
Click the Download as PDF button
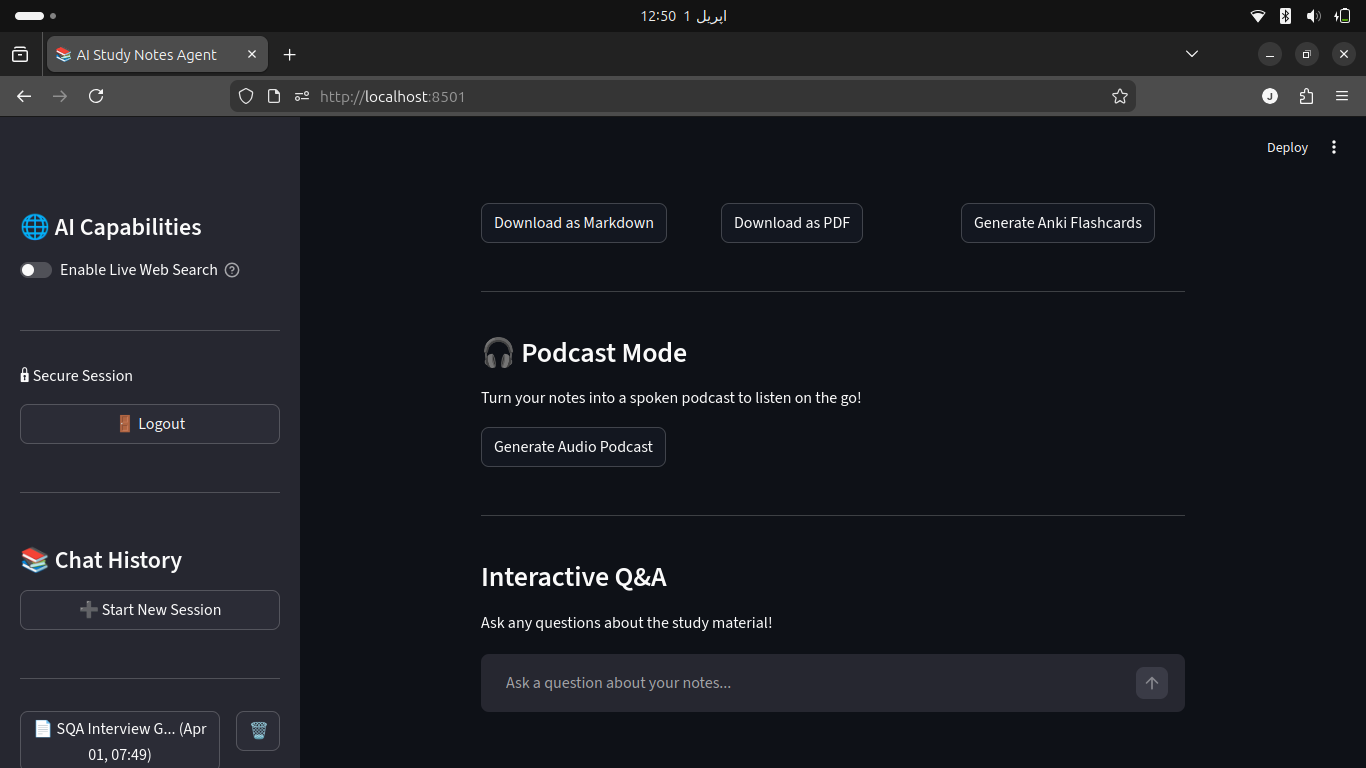[x=792, y=223]
